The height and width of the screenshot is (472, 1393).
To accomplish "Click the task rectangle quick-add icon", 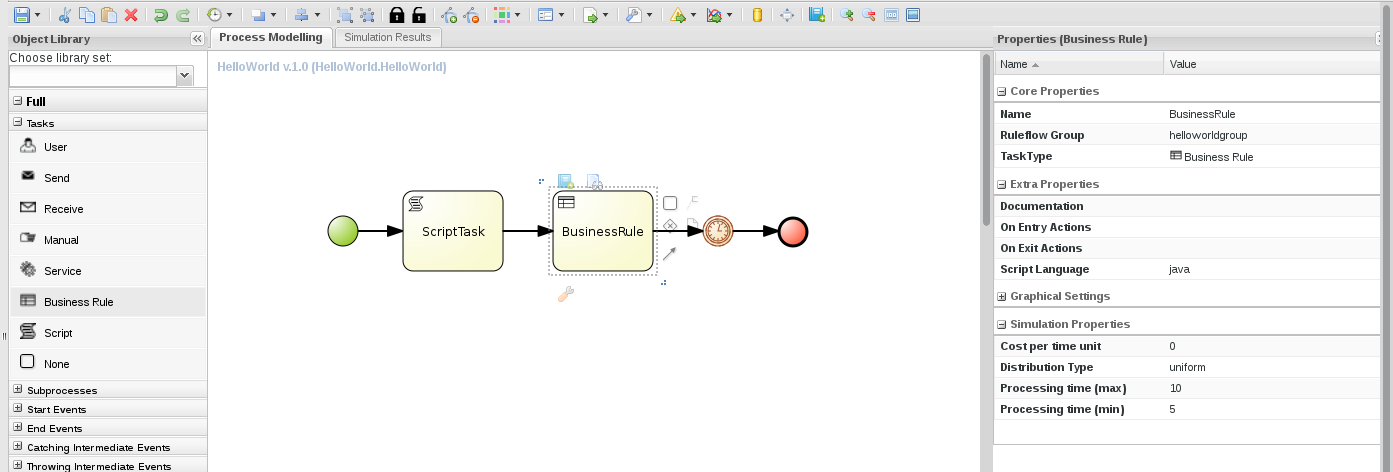I will (670, 203).
